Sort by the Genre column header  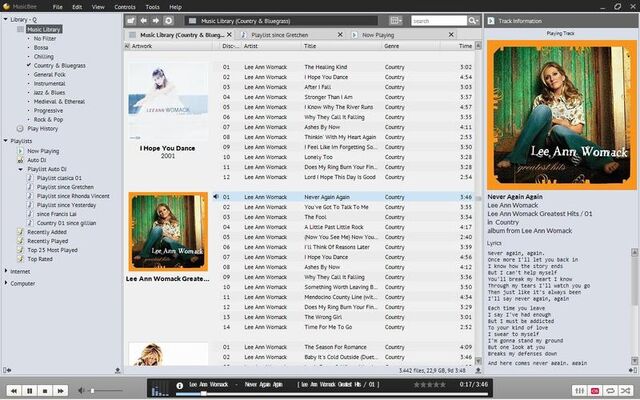pos(411,46)
